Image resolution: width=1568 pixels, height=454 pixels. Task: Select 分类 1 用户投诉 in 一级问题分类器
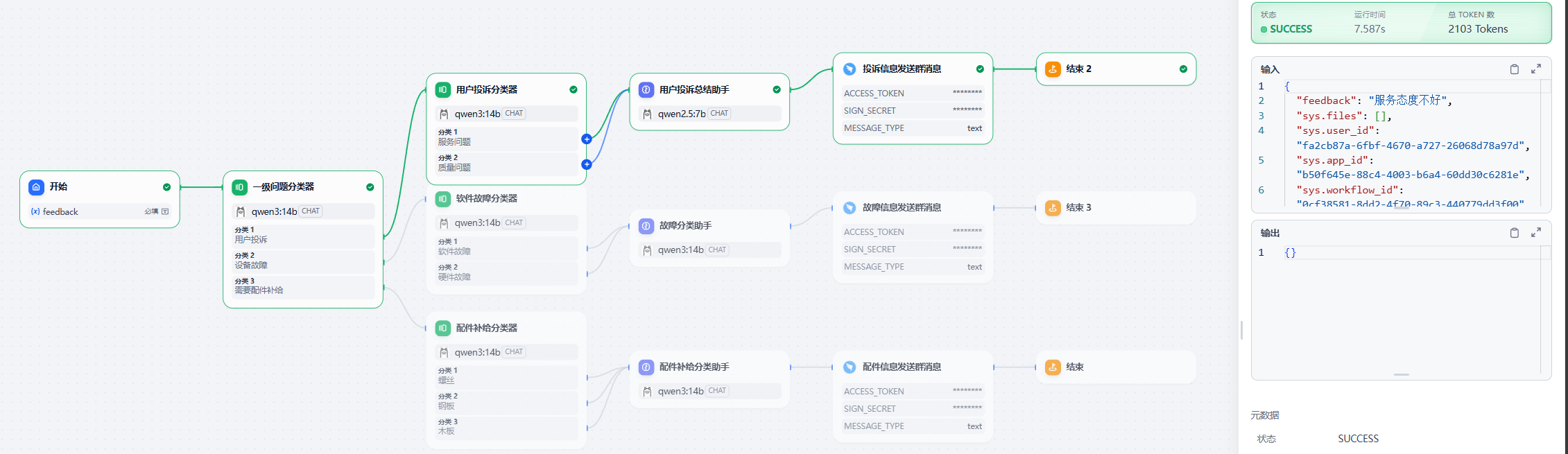(x=303, y=235)
